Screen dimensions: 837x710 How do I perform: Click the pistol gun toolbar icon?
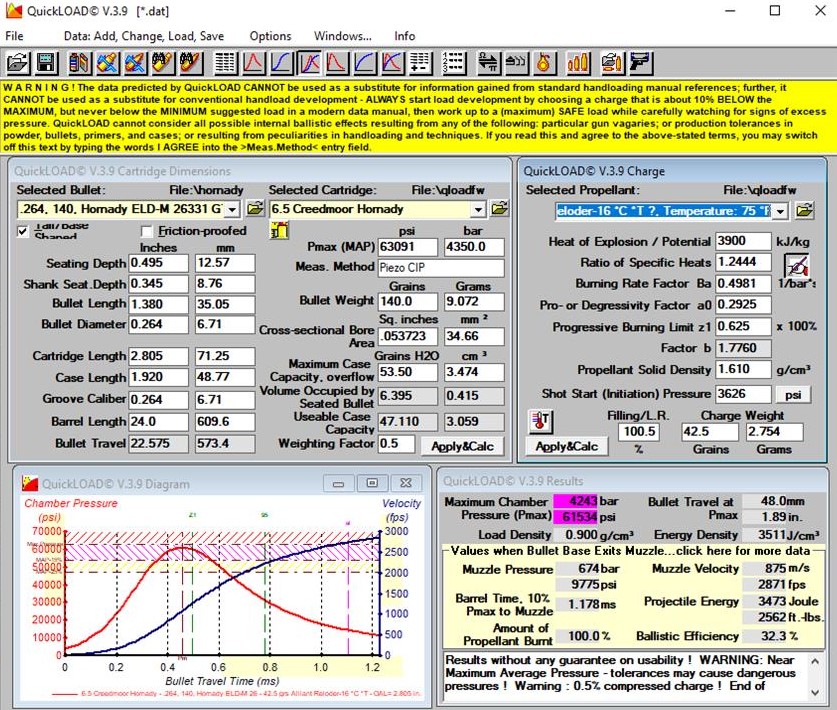point(640,63)
